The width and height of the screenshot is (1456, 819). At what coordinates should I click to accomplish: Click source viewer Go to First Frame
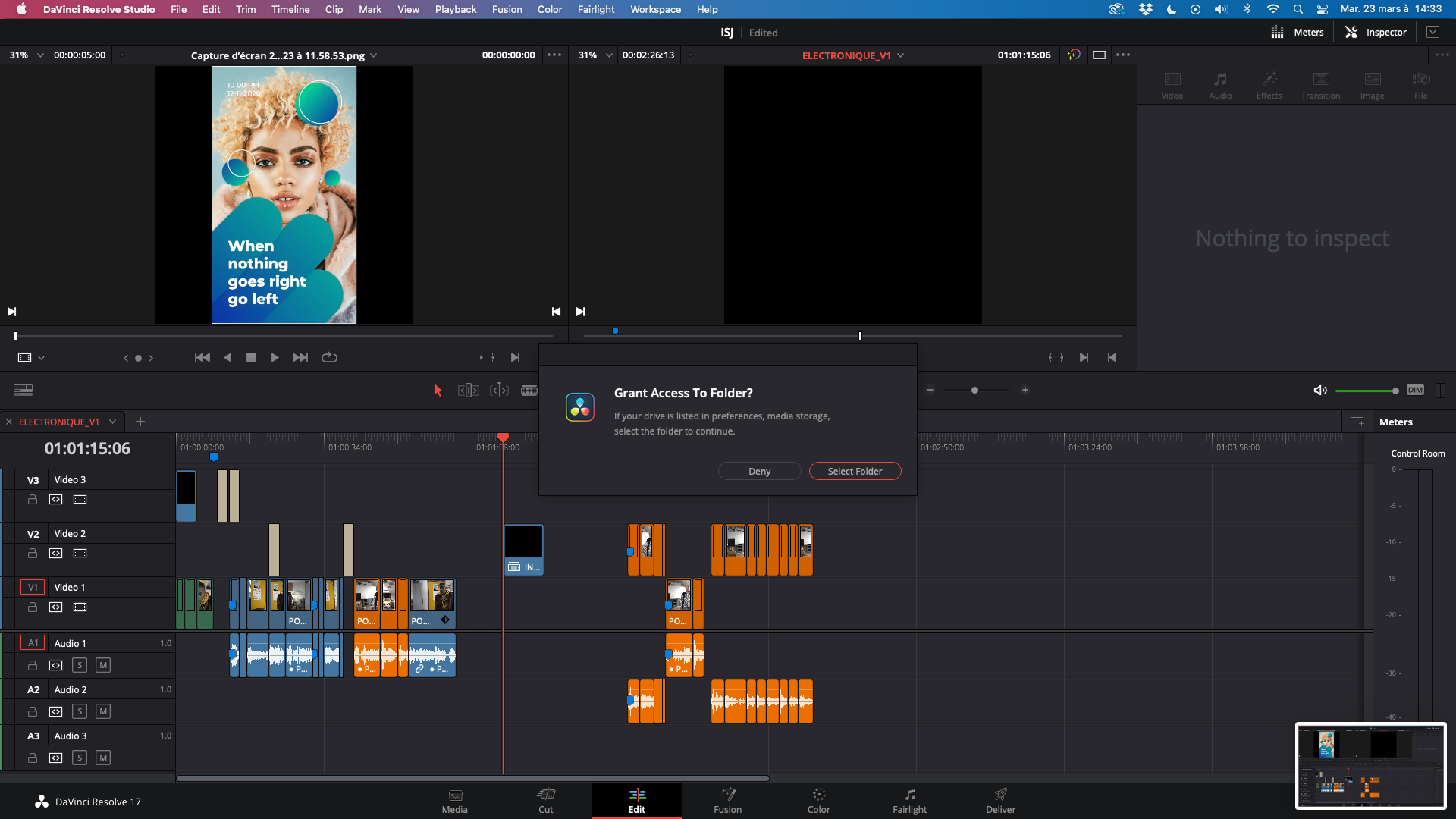point(202,357)
